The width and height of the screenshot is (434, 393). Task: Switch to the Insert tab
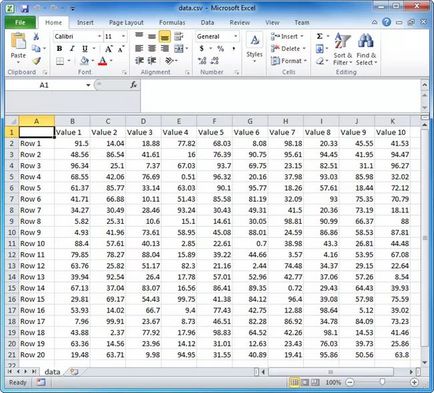click(85, 22)
